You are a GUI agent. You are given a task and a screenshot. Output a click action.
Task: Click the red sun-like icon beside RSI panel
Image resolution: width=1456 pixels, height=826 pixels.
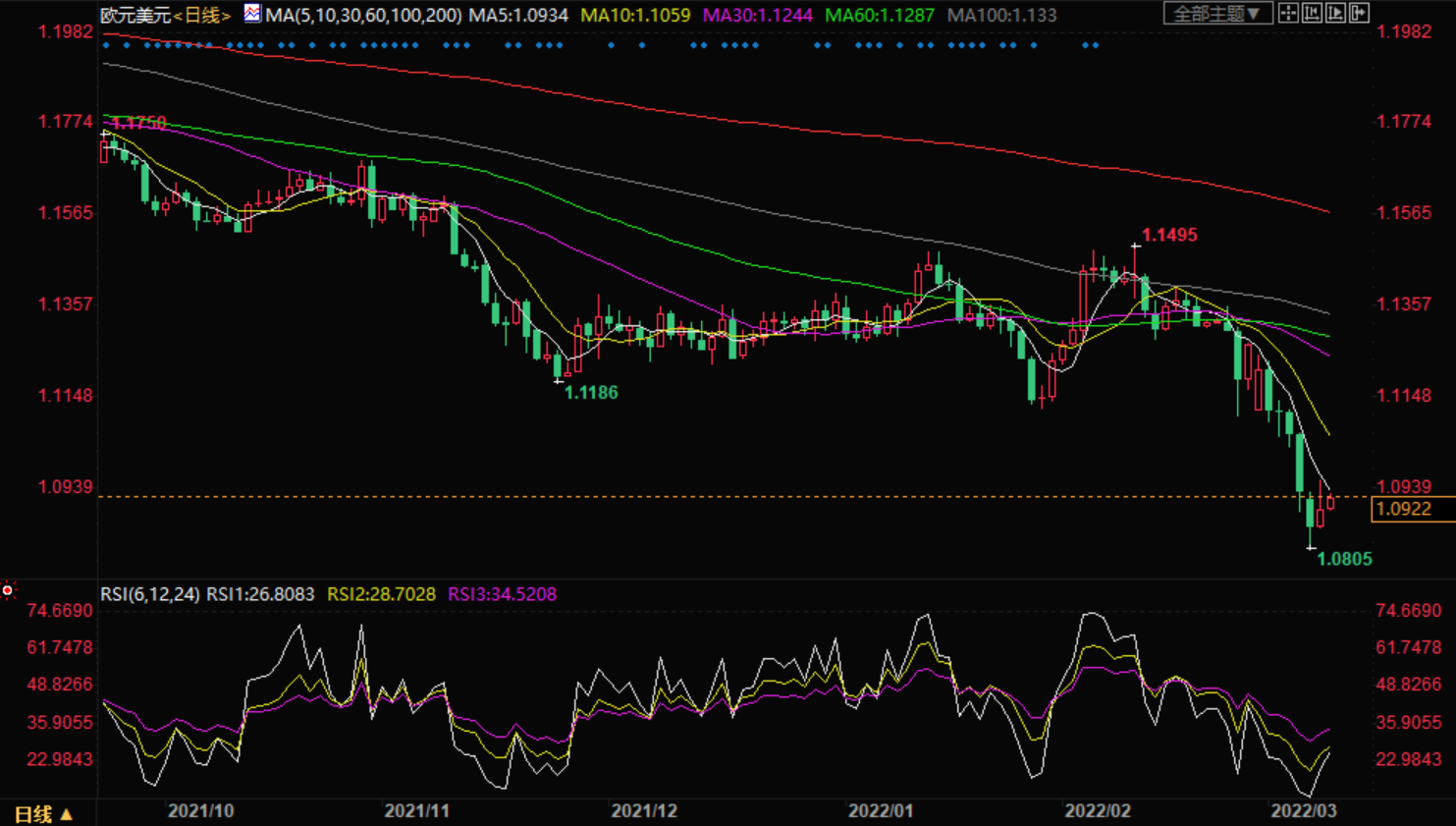[8, 590]
